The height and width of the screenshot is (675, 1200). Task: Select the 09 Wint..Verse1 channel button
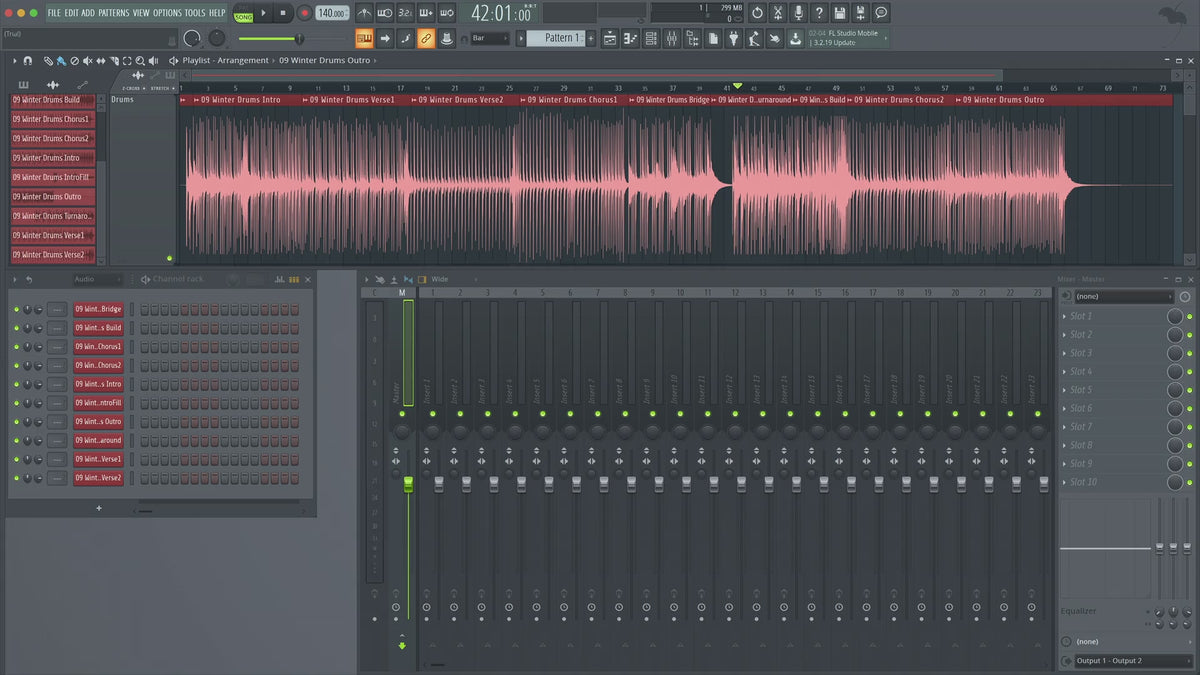pos(98,459)
